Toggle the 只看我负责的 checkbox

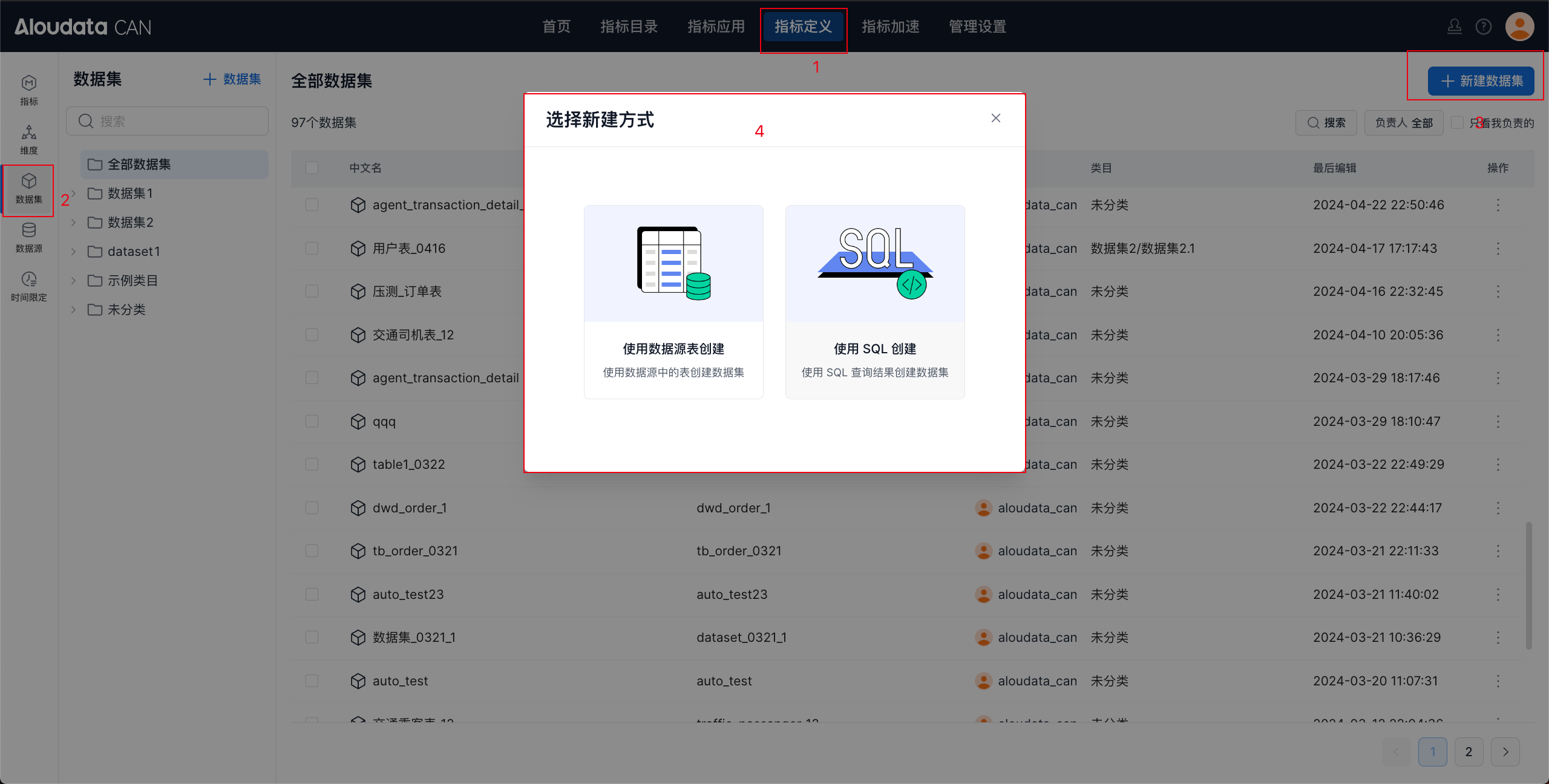click(1457, 123)
